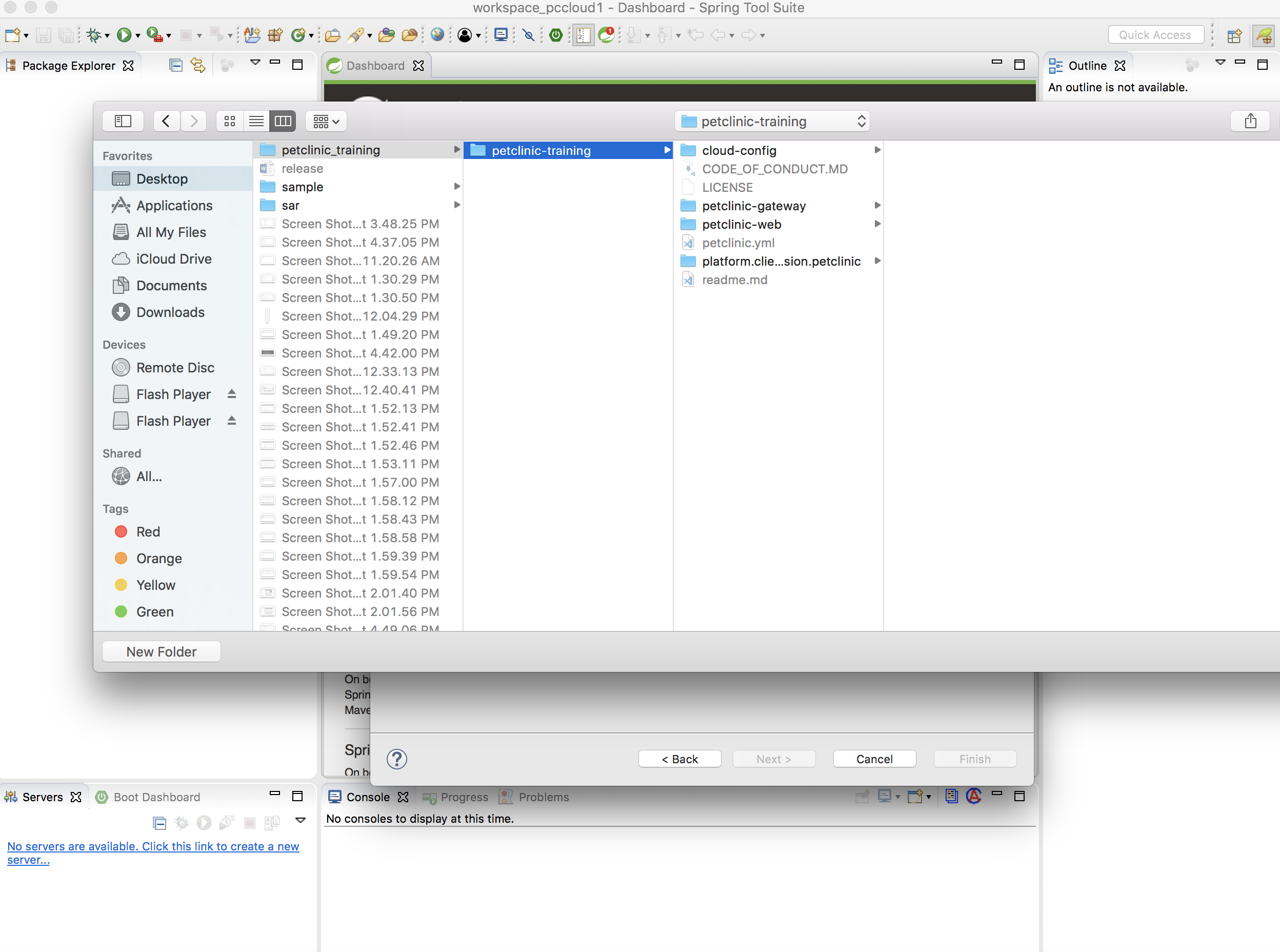Click the New Folder button
The height and width of the screenshot is (952, 1280).
pos(162,652)
